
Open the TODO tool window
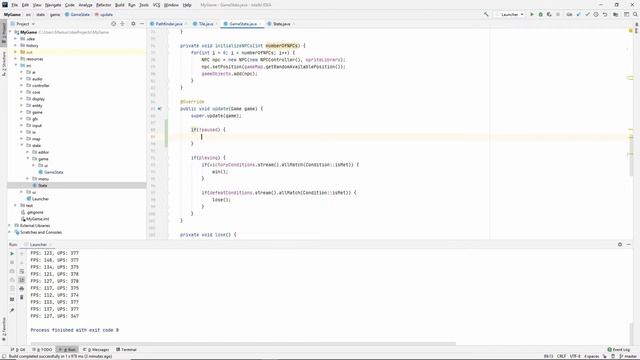[43, 349]
